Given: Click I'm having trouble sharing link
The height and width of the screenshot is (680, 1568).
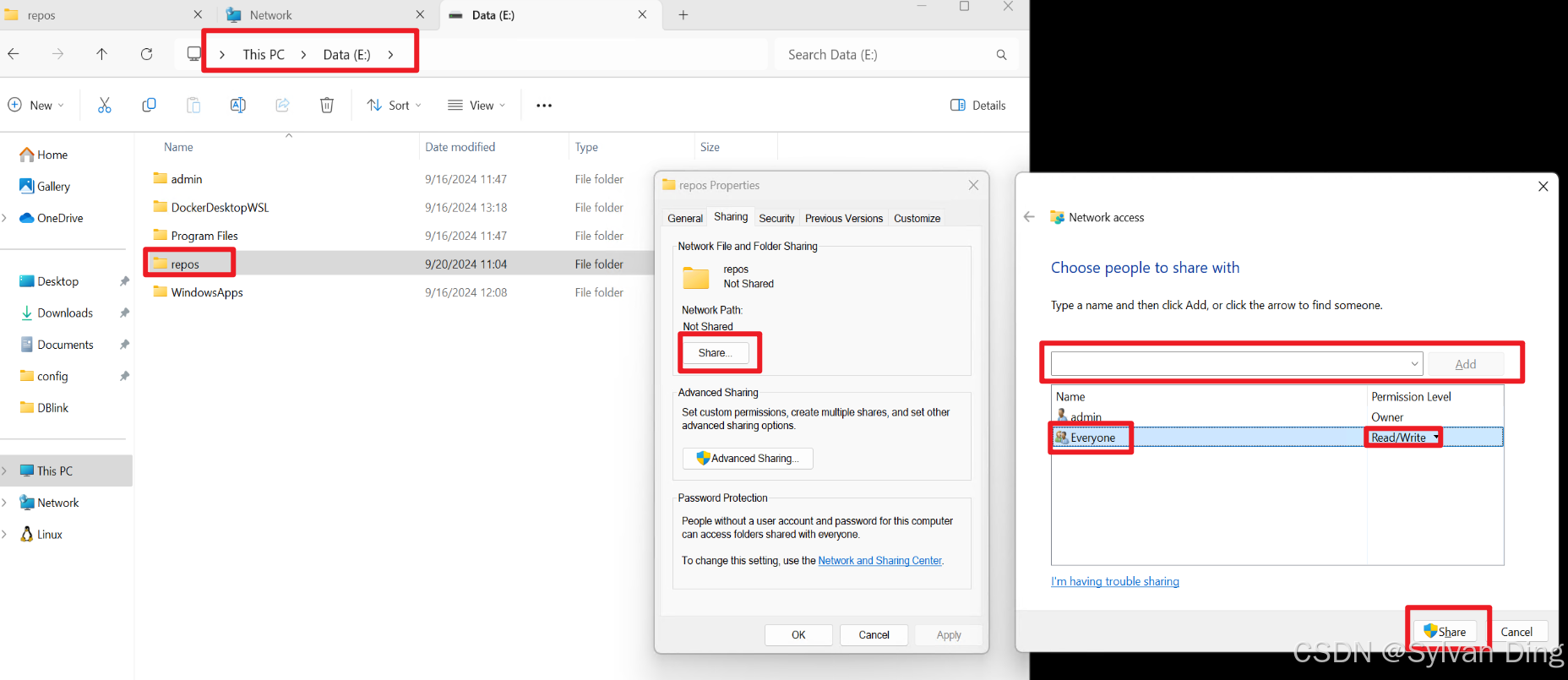Looking at the screenshot, I should coord(1115,581).
